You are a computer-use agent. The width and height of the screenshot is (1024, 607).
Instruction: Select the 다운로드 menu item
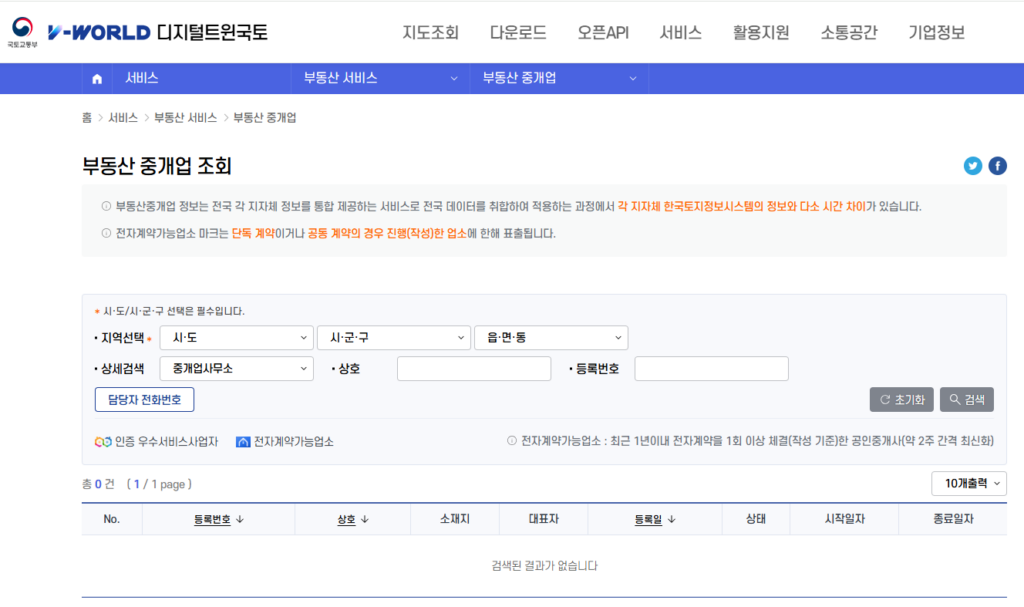517,32
